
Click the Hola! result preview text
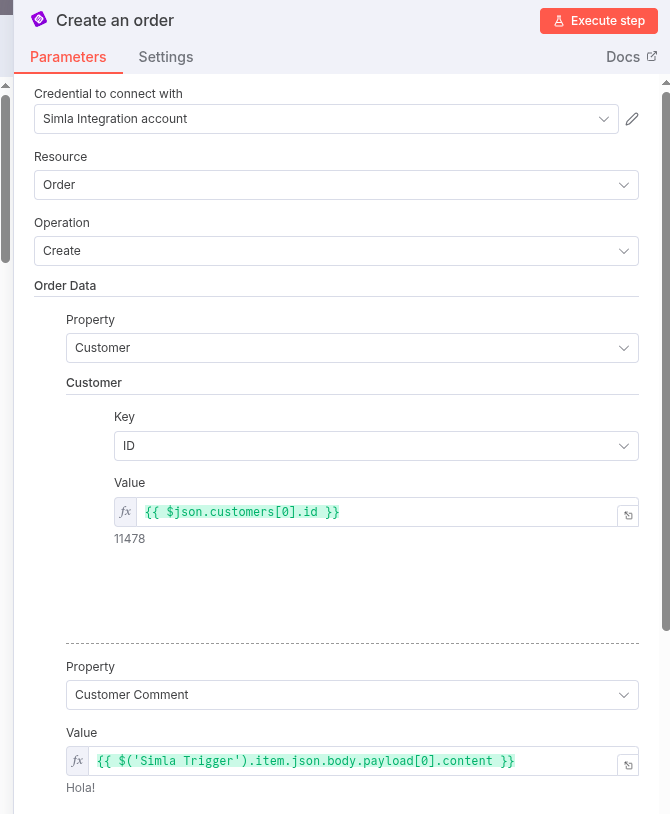[x=80, y=788]
